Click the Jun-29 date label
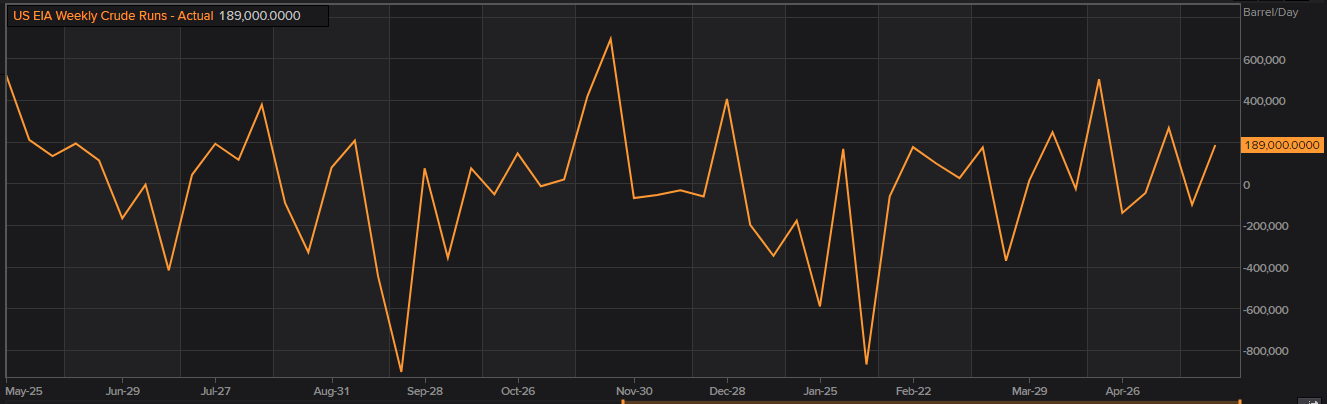 click(122, 391)
